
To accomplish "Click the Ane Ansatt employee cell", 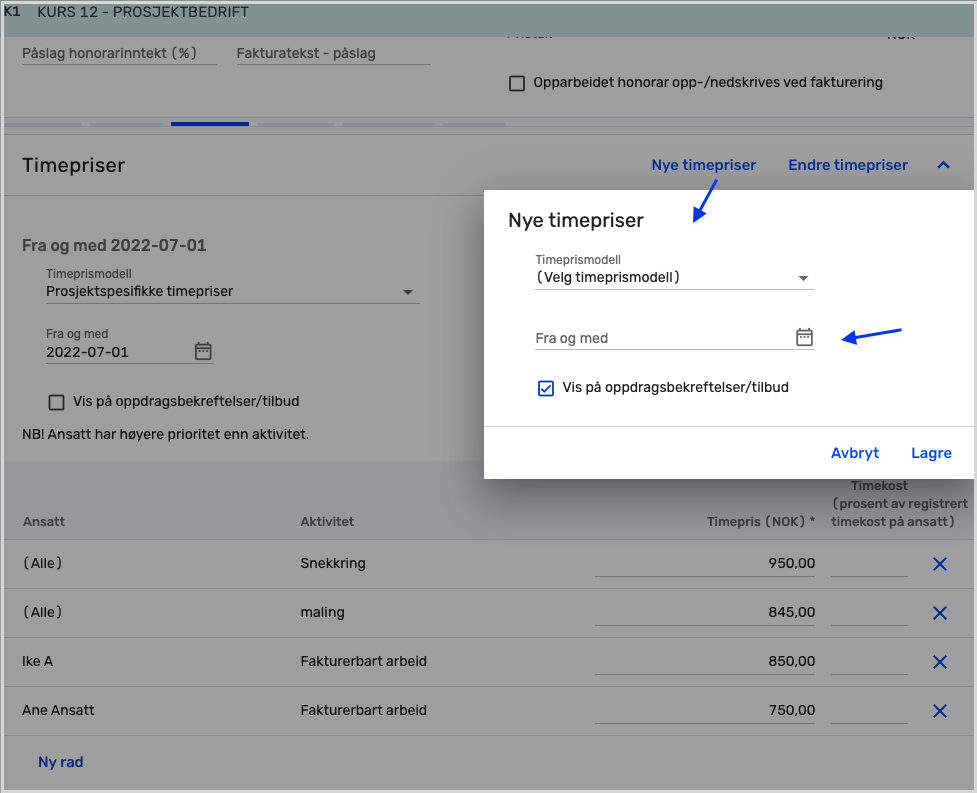I will point(58,710).
